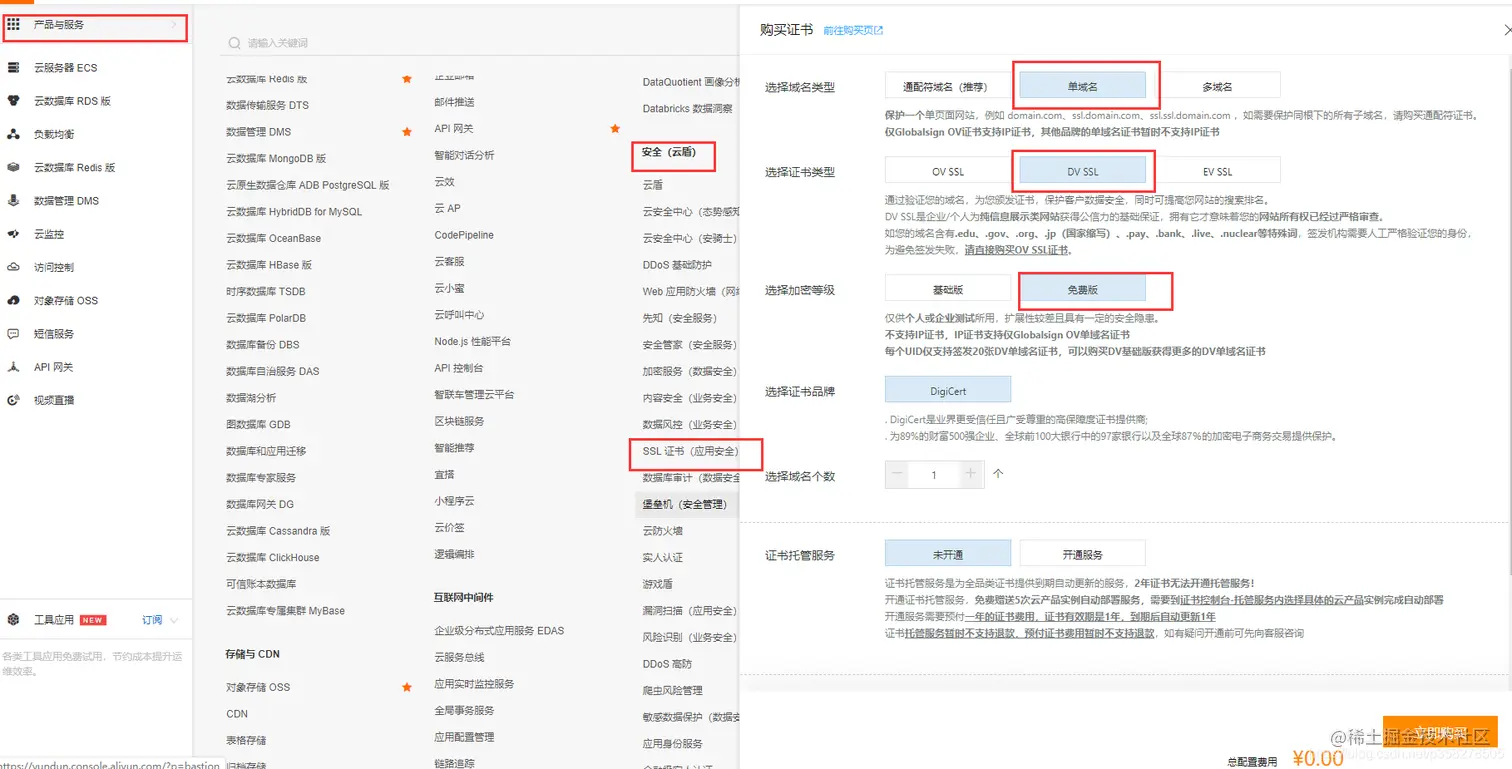Select DigiCert certificate brand
Image resolution: width=1512 pixels, height=769 pixels.
point(947,390)
